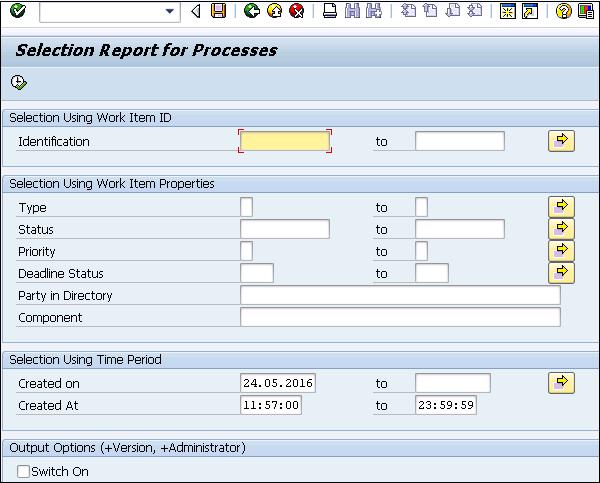Open multiple selection for Status
The image size is (600, 483).
pos(561,229)
